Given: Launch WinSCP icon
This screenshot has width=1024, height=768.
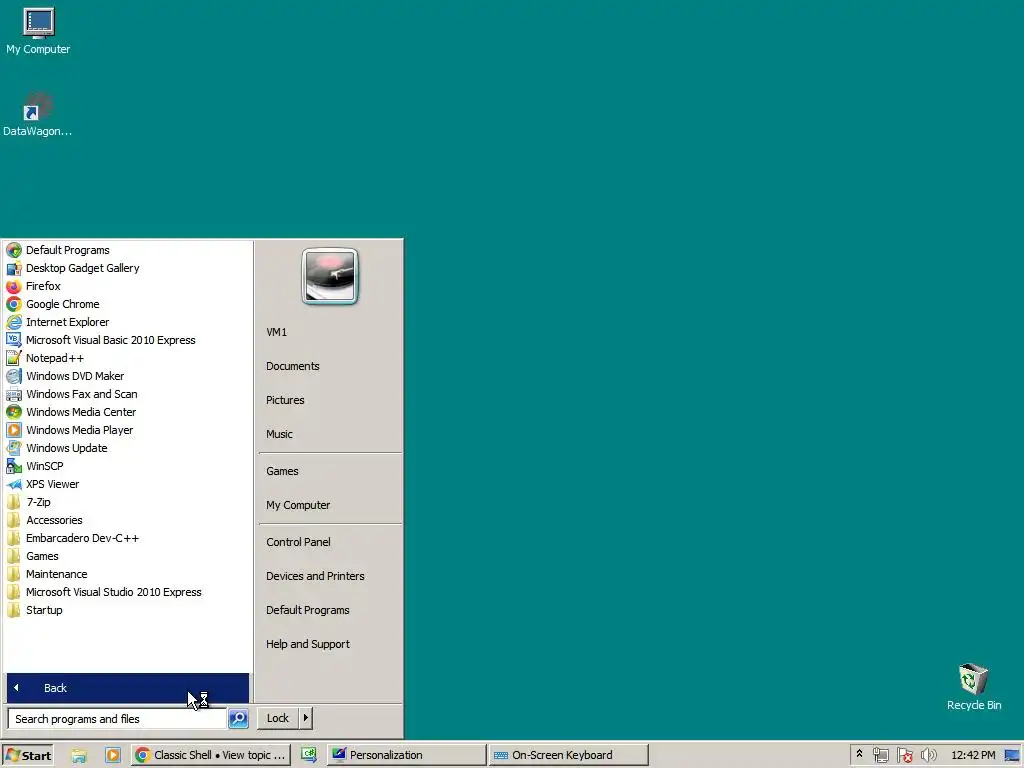Looking at the screenshot, I should tap(14, 466).
